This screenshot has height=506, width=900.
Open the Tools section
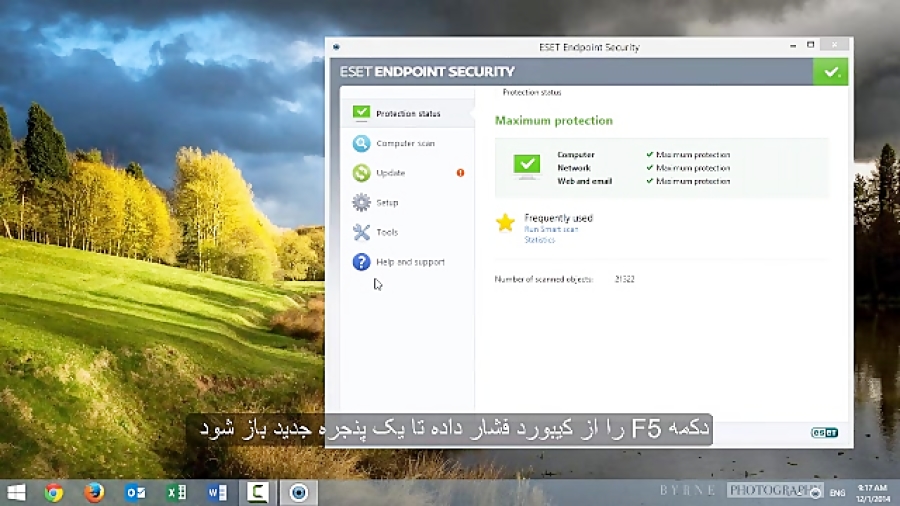click(387, 232)
